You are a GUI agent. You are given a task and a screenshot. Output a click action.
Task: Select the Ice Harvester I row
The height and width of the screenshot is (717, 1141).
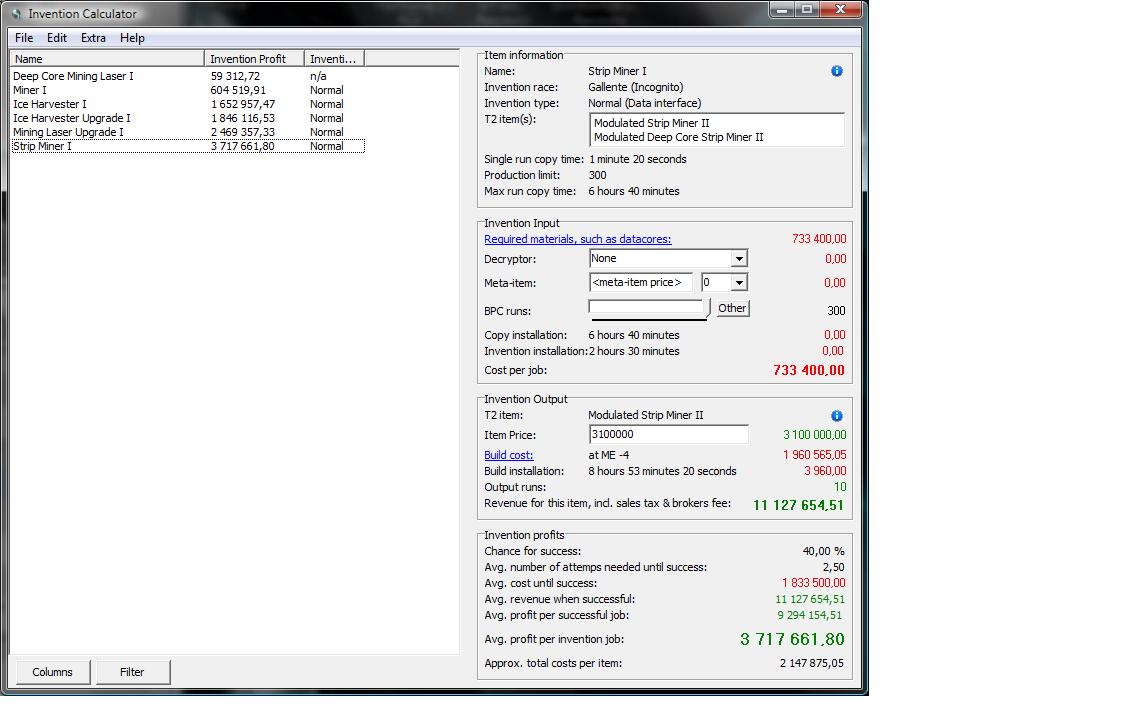188,104
